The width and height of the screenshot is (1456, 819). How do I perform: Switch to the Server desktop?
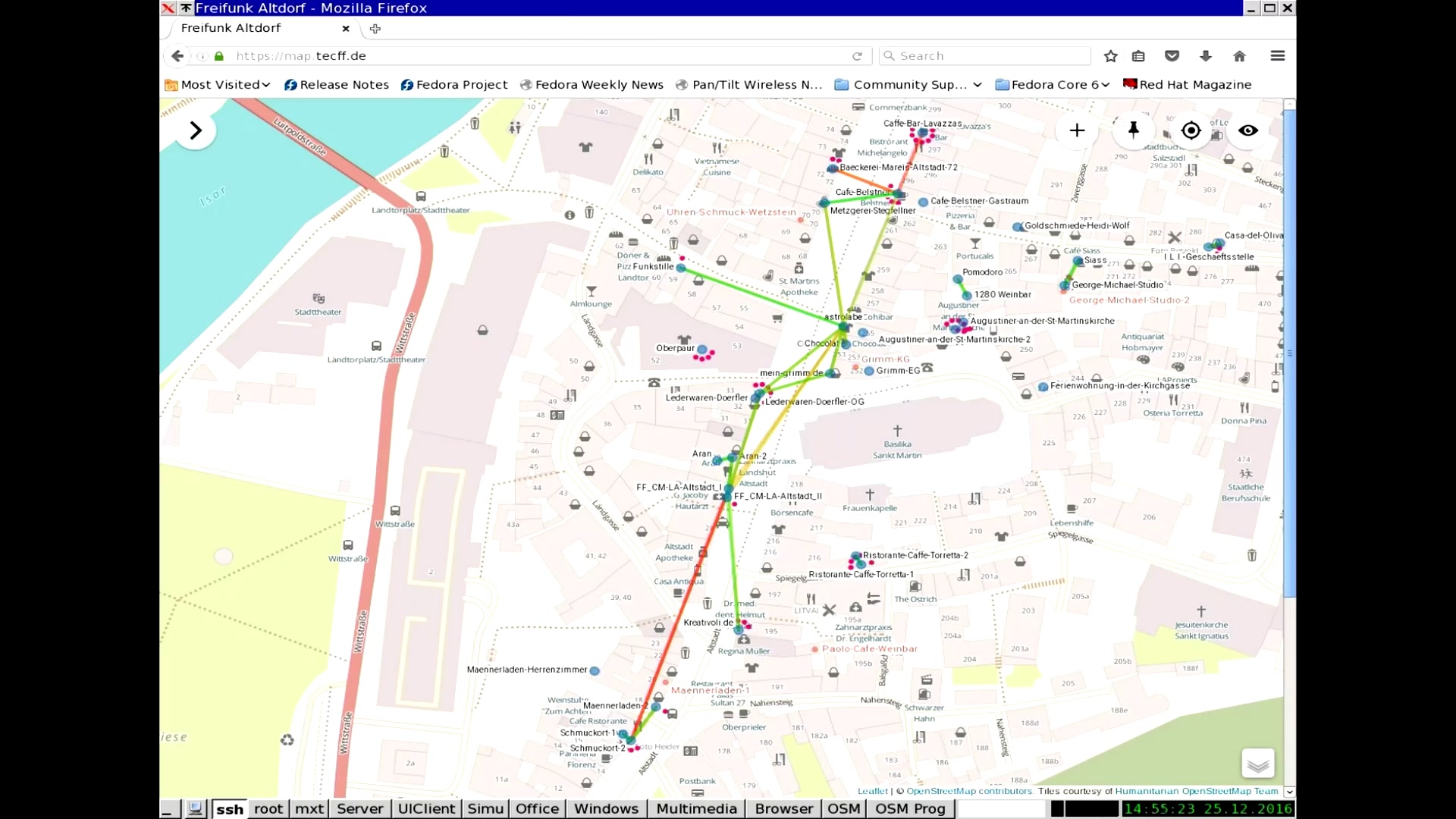(359, 809)
